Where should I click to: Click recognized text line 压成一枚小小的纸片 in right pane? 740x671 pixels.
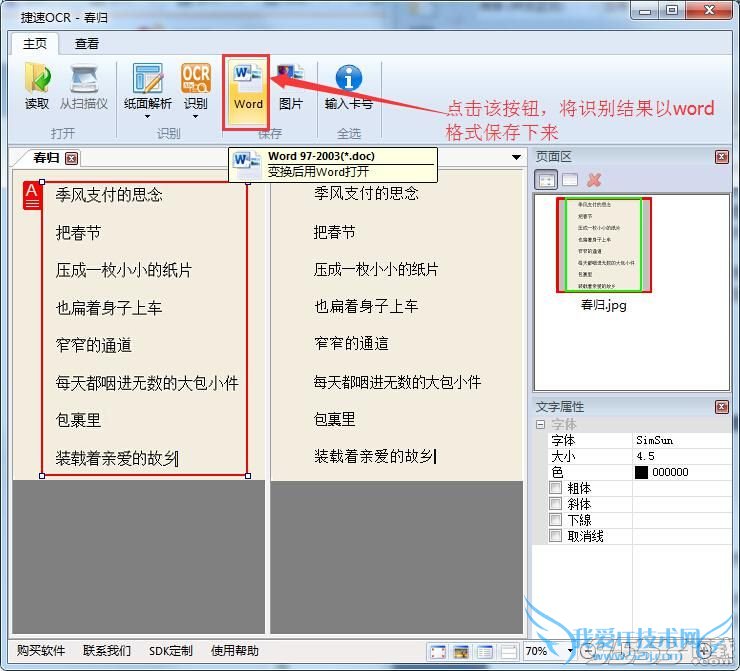376,269
